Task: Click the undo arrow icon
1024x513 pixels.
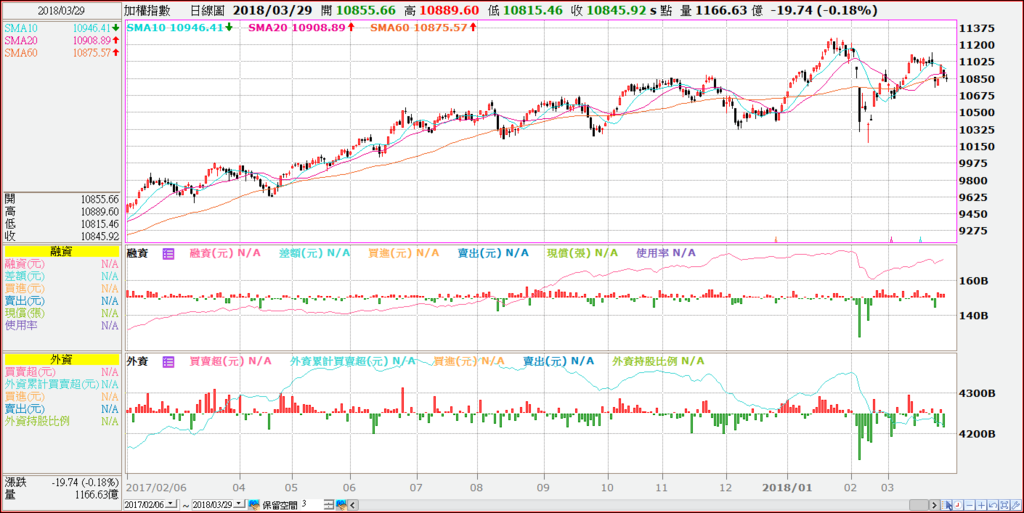Action: 993,505
